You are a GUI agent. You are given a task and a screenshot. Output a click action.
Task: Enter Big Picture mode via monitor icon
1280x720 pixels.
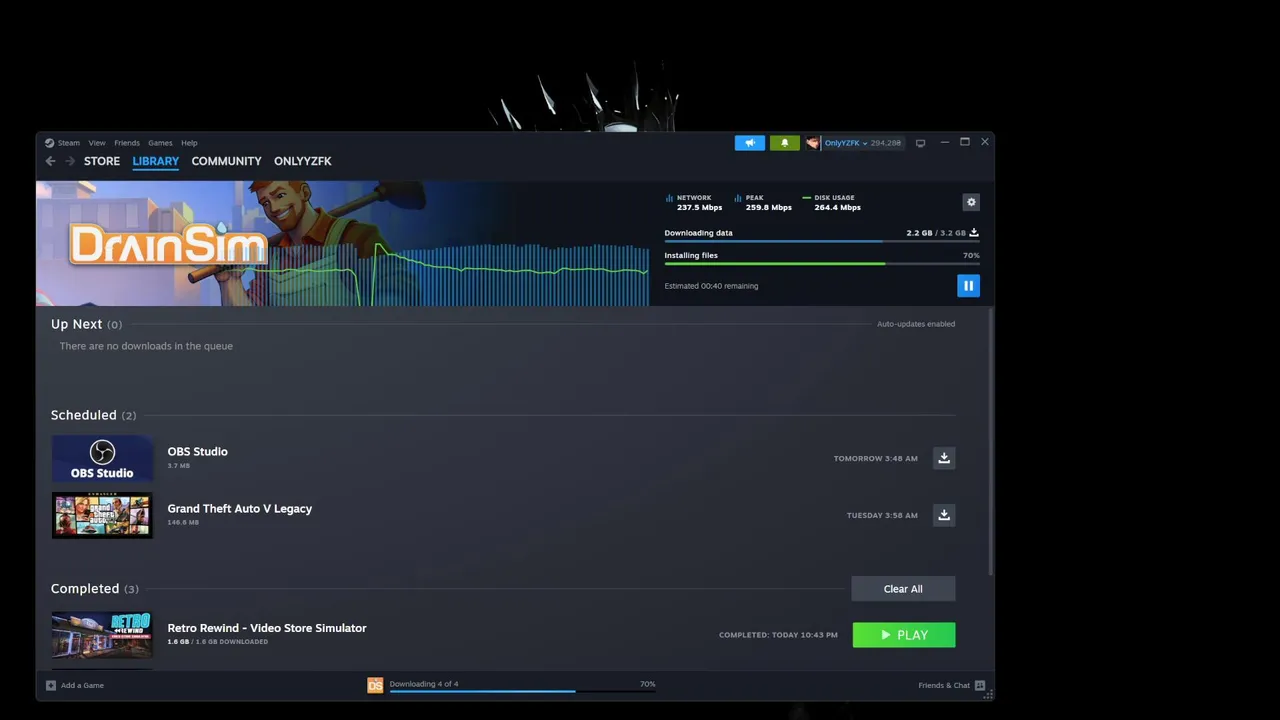[x=920, y=143]
